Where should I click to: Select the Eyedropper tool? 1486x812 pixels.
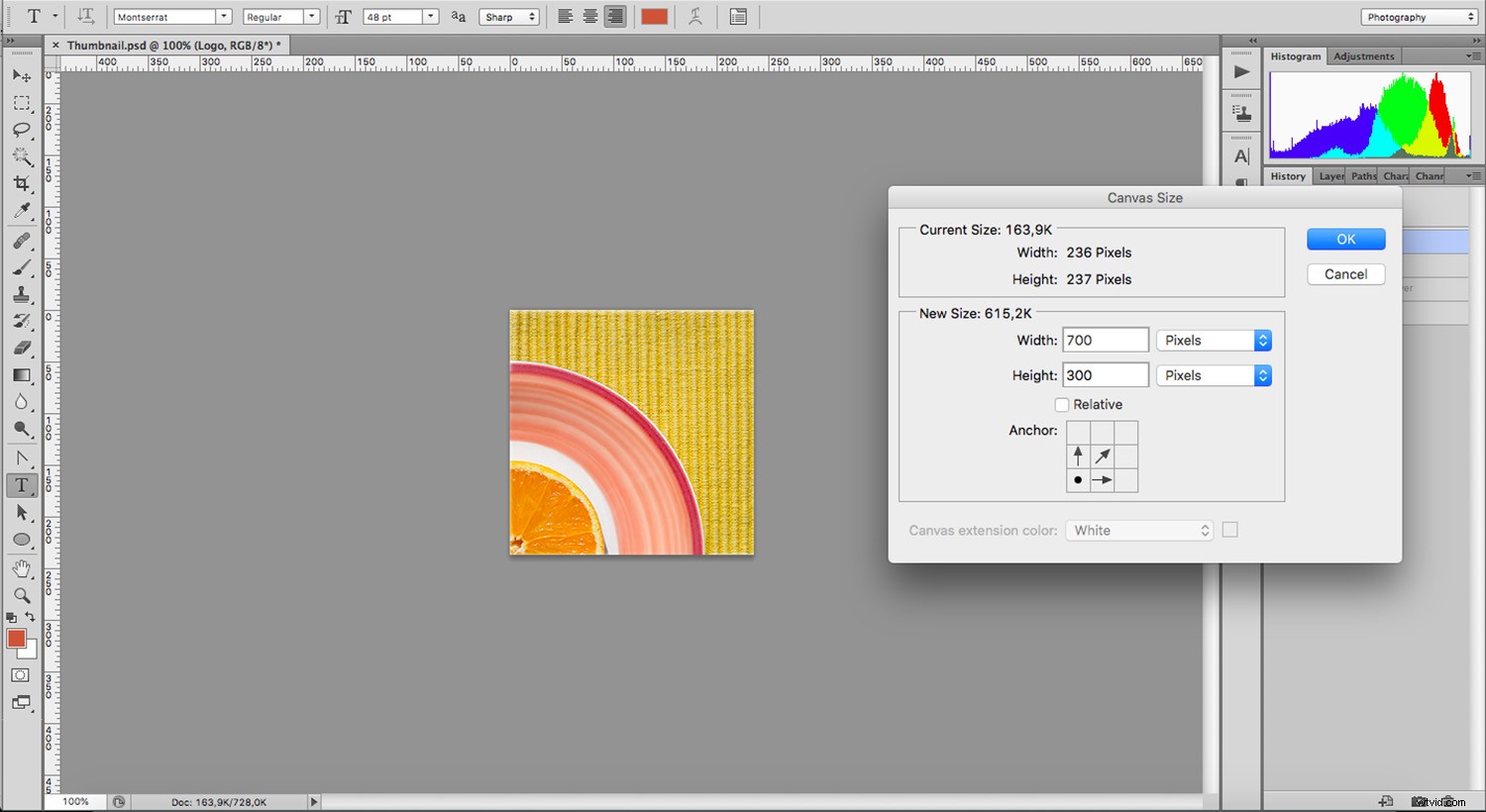(x=22, y=210)
